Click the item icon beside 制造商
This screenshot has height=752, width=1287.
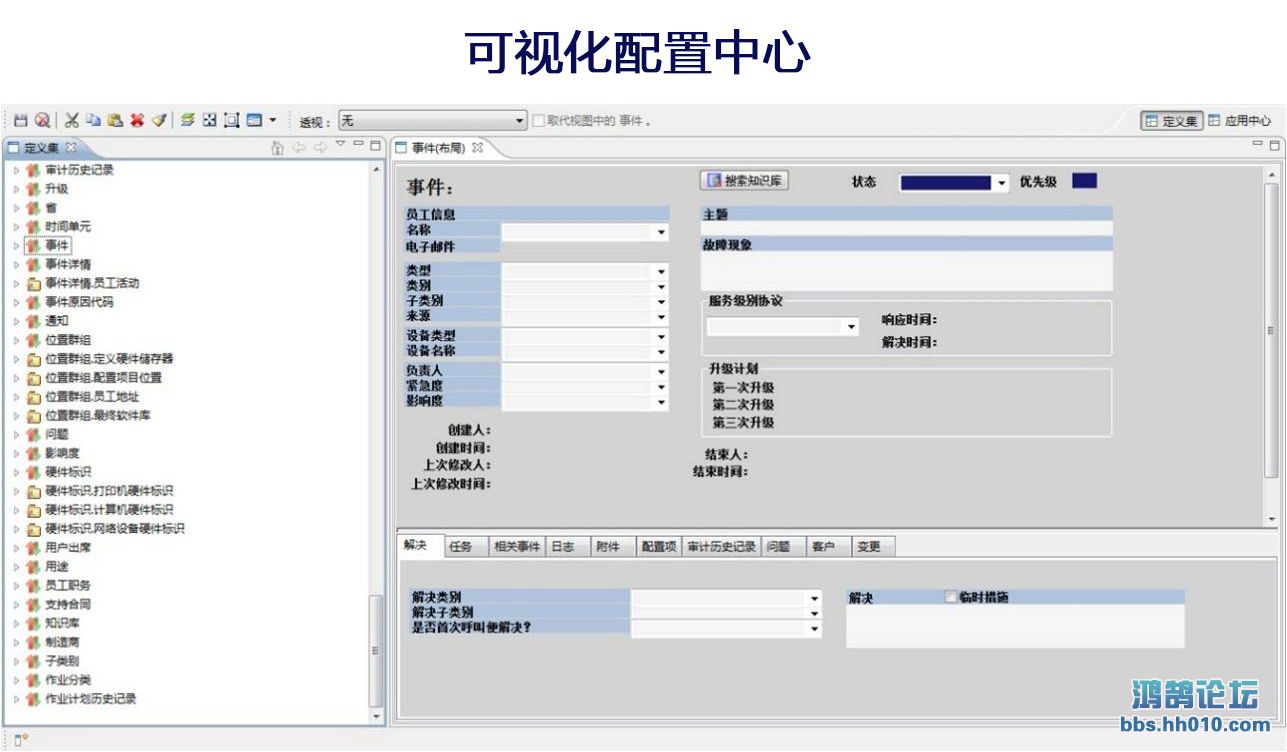point(33,642)
